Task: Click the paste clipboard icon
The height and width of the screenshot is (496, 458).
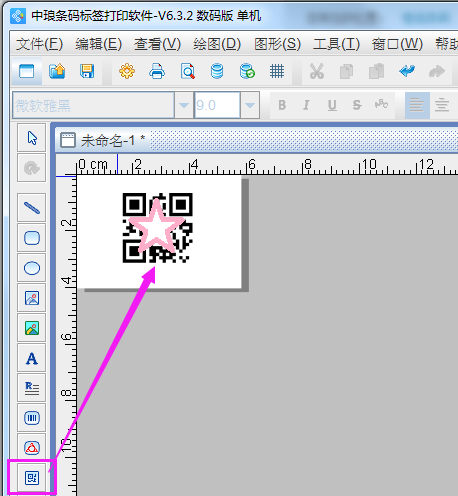Action: click(377, 71)
